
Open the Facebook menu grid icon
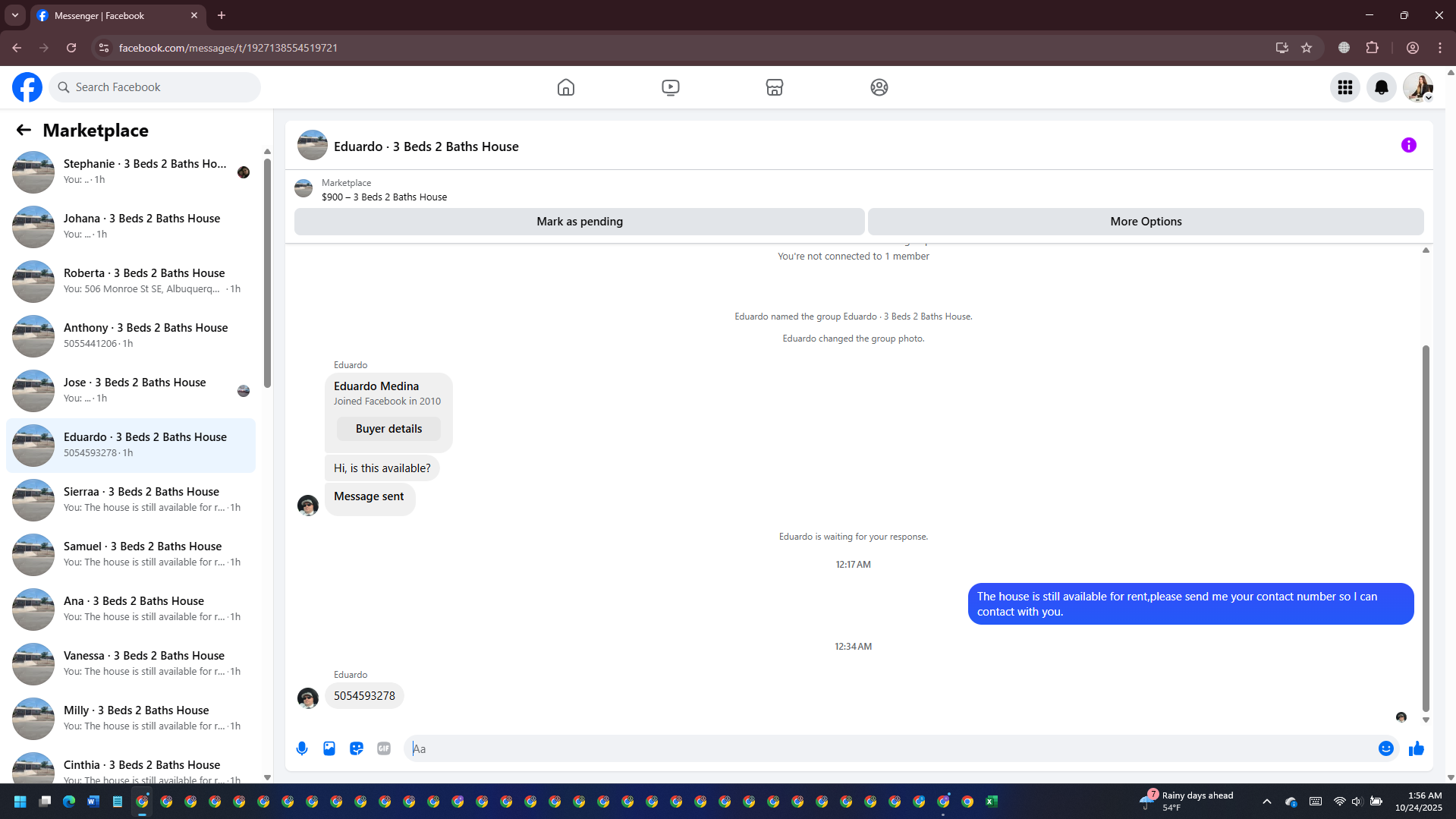click(1345, 87)
